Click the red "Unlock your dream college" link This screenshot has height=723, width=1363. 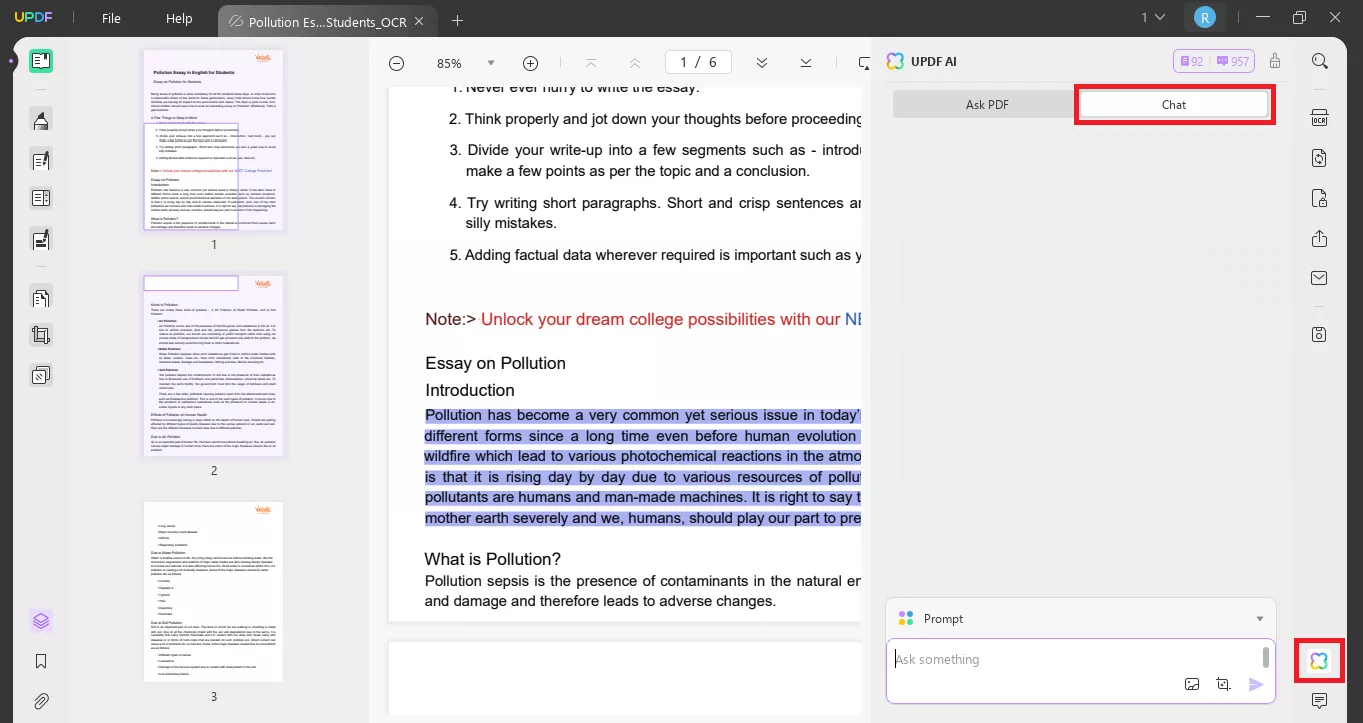[661, 319]
